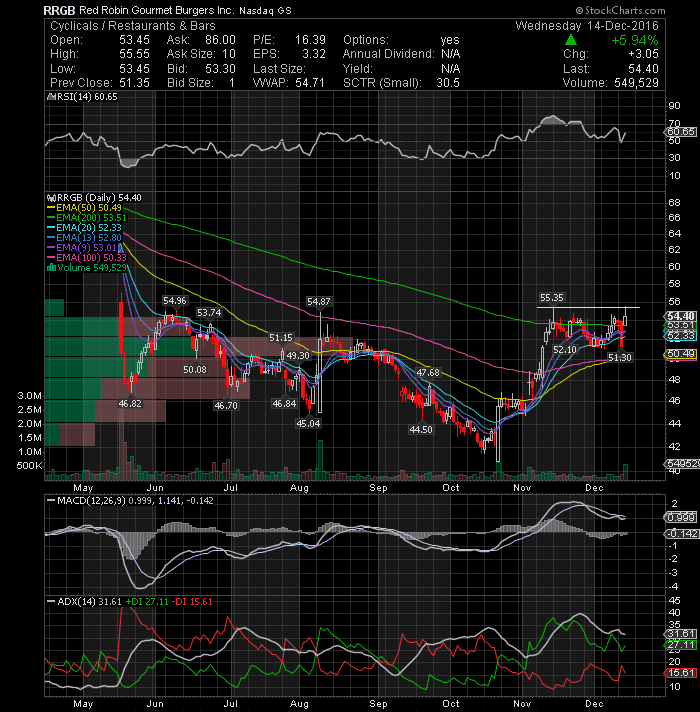
Task: Click the P/E 16.39 value
Action: pos(310,40)
